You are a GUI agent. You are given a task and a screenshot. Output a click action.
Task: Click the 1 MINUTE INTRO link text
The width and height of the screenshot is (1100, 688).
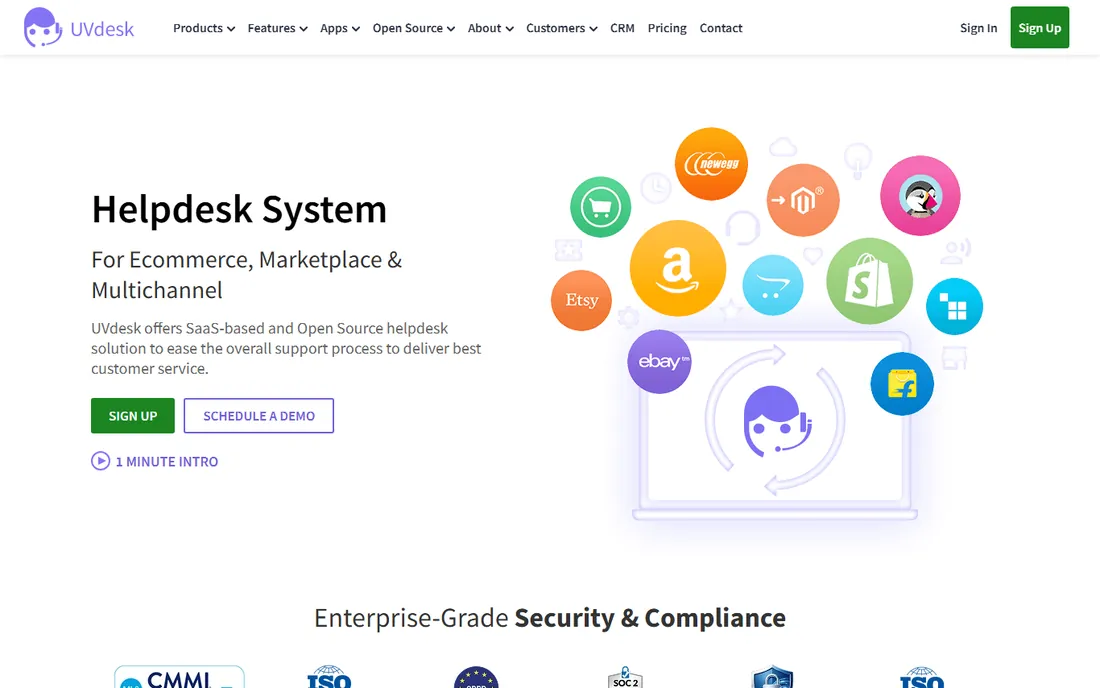pos(167,461)
